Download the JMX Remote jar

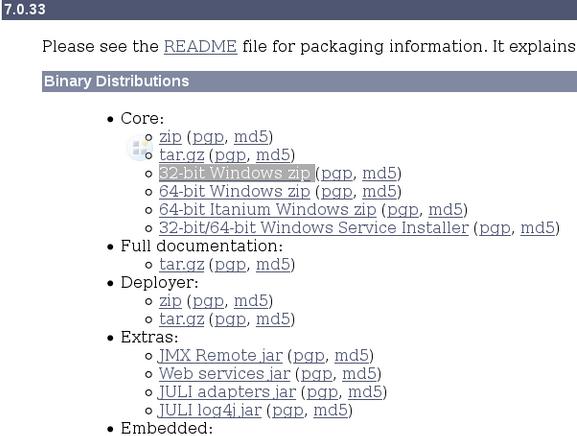(x=220, y=355)
